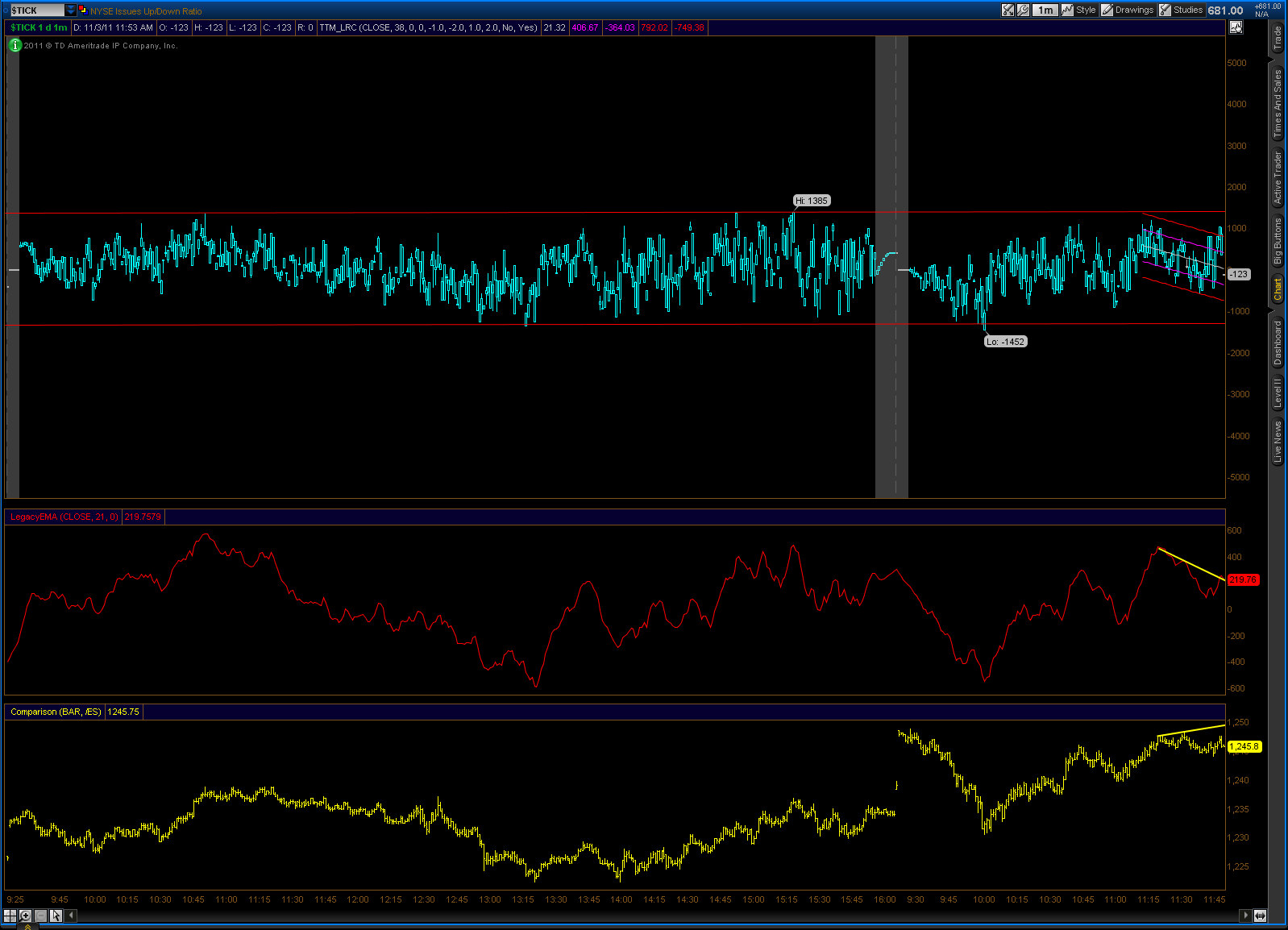The image size is (1288, 930).
Task: Expand the bottom double-chevron panel handle
Action: point(27,927)
